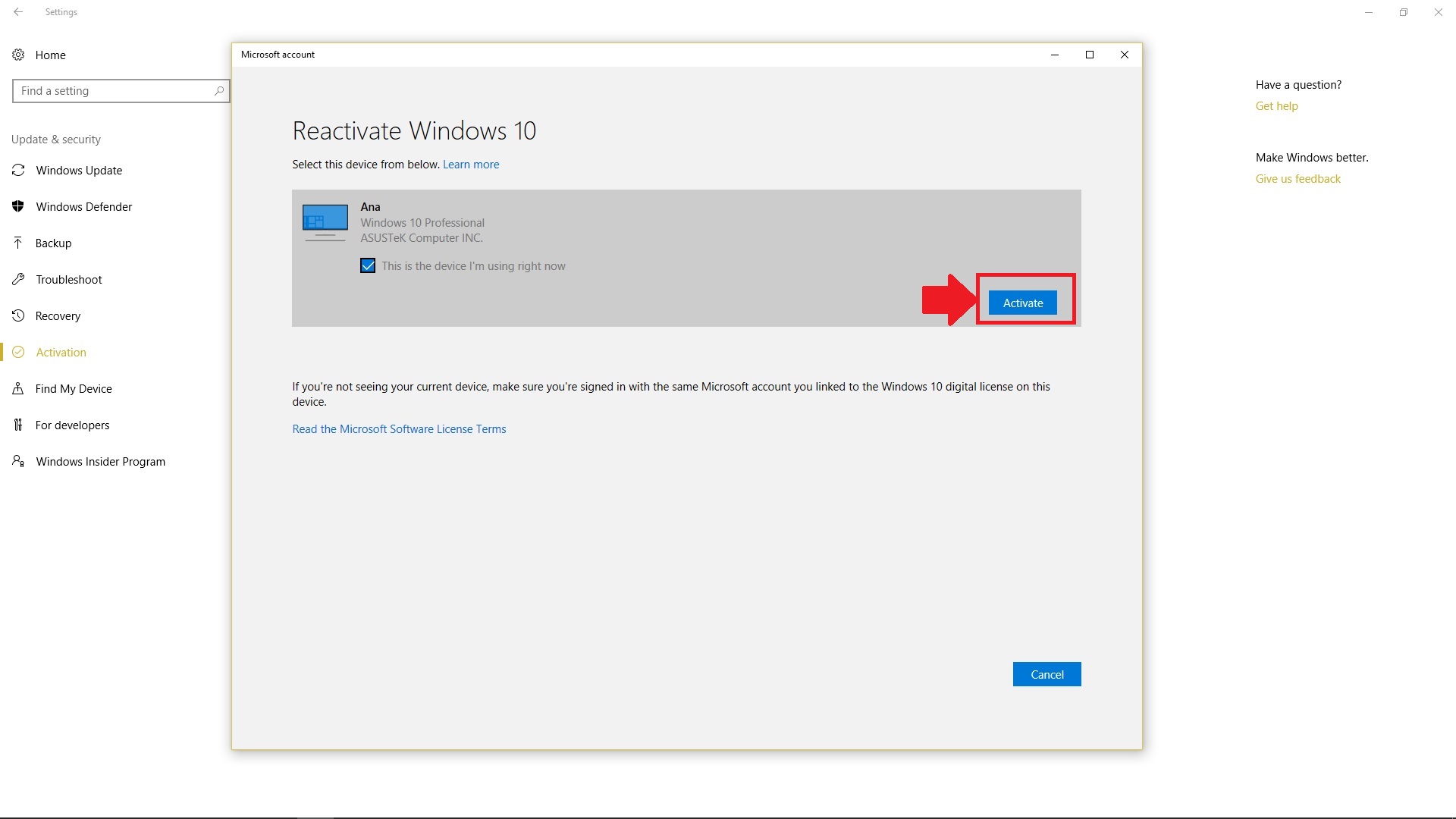The height and width of the screenshot is (819, 1456).
Task: Click Give us feedback link
Action: point(1298,179)
